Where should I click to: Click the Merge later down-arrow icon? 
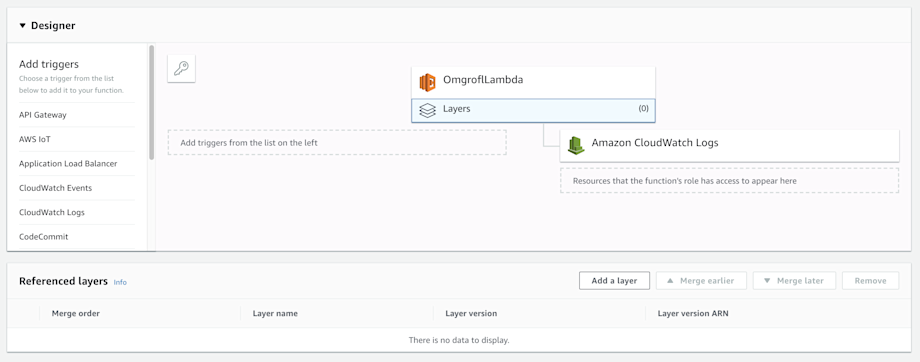coord(766,281)
